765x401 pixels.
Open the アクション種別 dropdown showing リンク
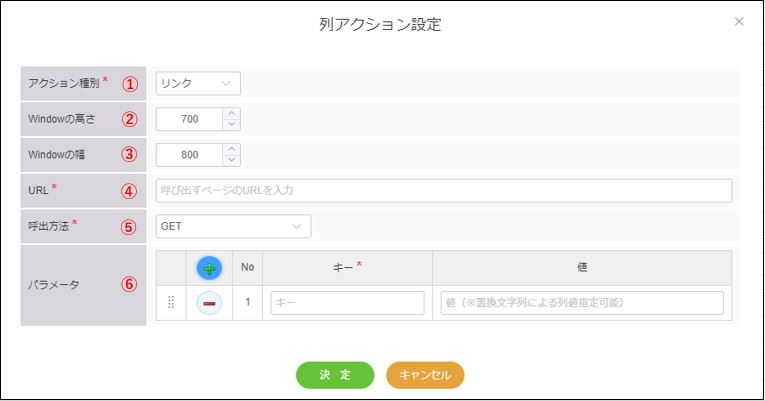coord(198,83)
